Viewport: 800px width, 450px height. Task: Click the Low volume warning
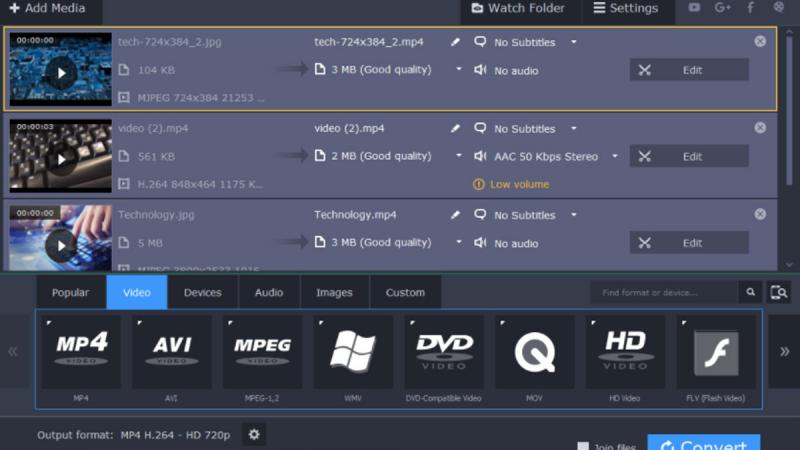511,184
